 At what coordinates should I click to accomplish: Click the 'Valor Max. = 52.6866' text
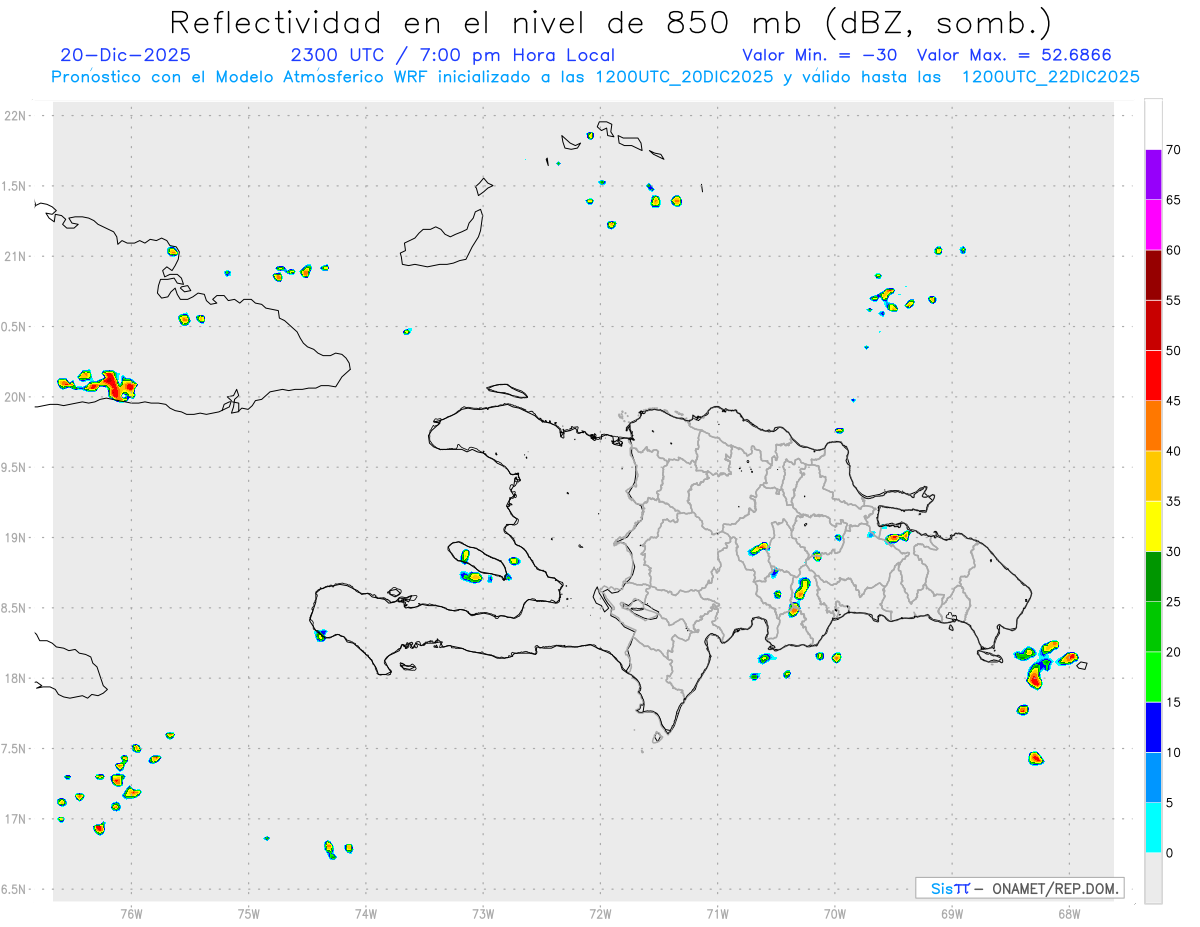1014,55
